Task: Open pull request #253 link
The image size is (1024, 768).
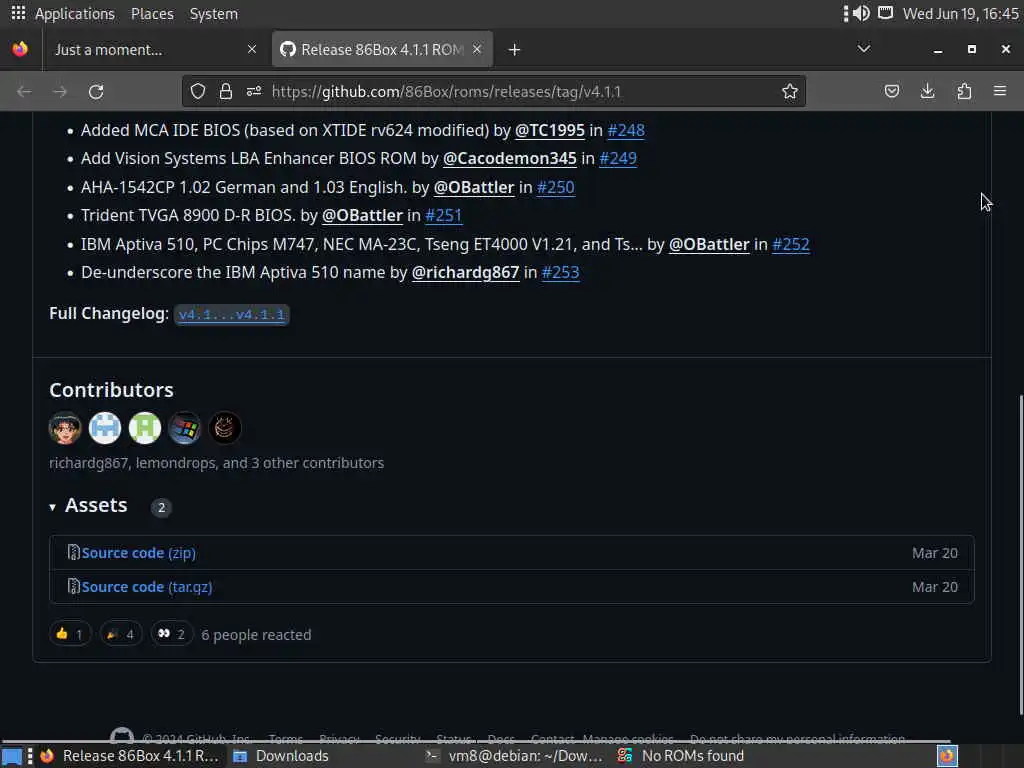Action: (x=560, y=272)
